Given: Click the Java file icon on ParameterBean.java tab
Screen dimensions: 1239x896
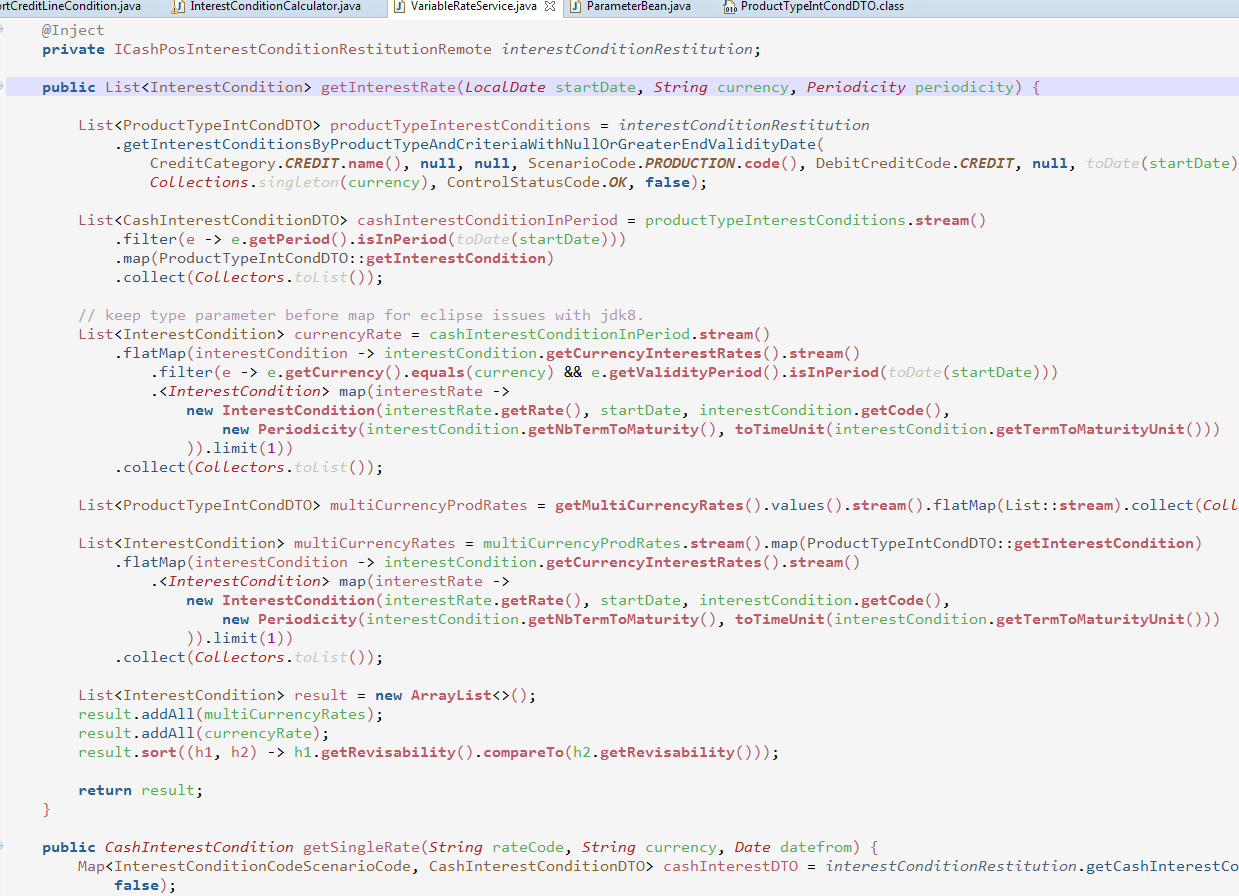Looking at the screenshot, I should tap(575, 6).
